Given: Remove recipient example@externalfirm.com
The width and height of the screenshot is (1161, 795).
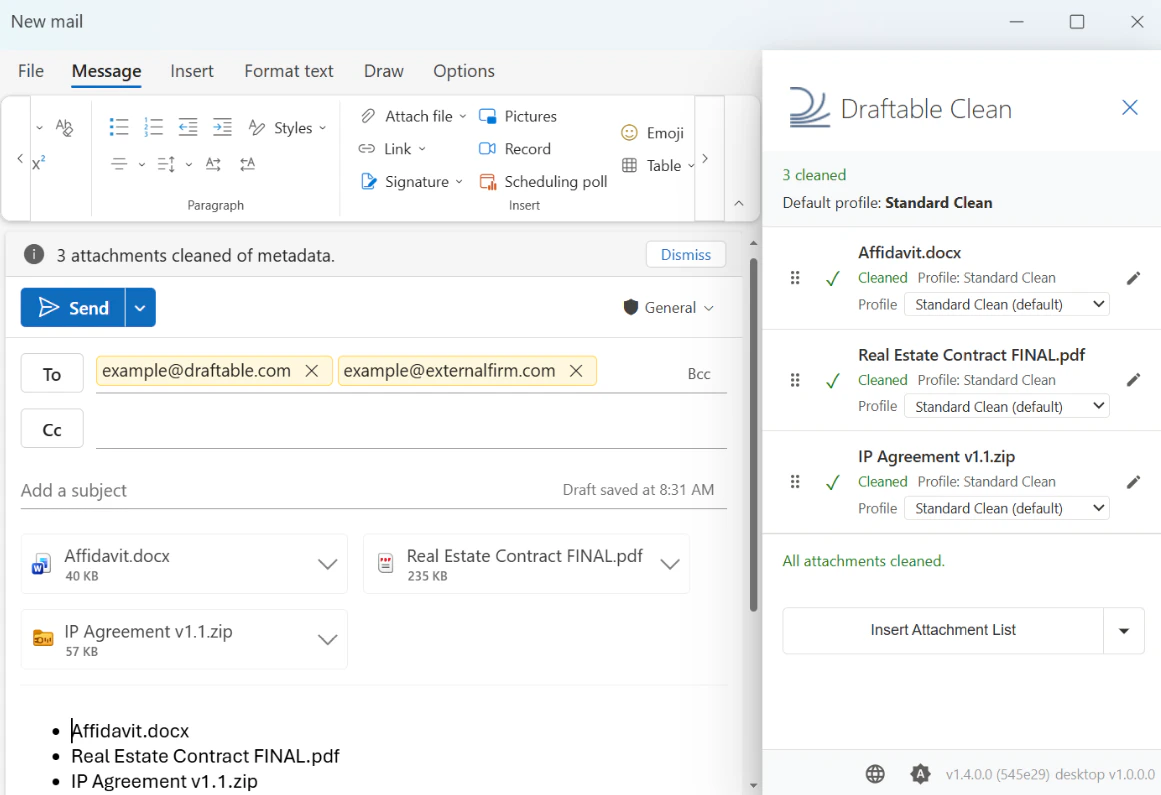Looking at the screenshot, I should point(576,371).
